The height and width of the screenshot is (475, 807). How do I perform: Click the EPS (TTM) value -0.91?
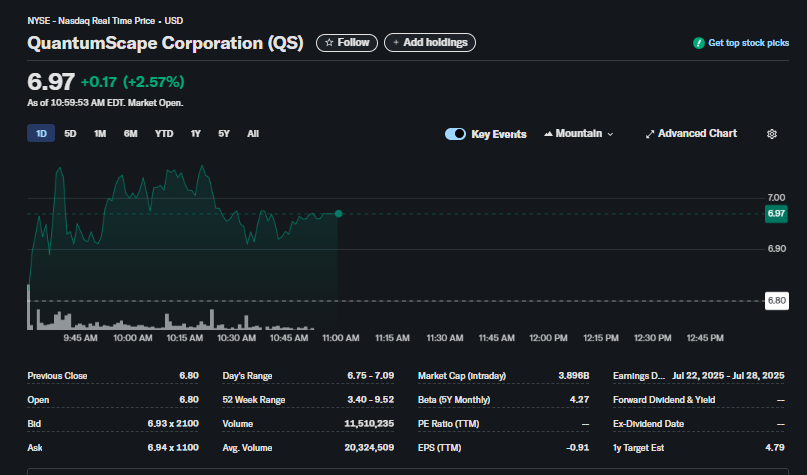[x=577, y=448]
